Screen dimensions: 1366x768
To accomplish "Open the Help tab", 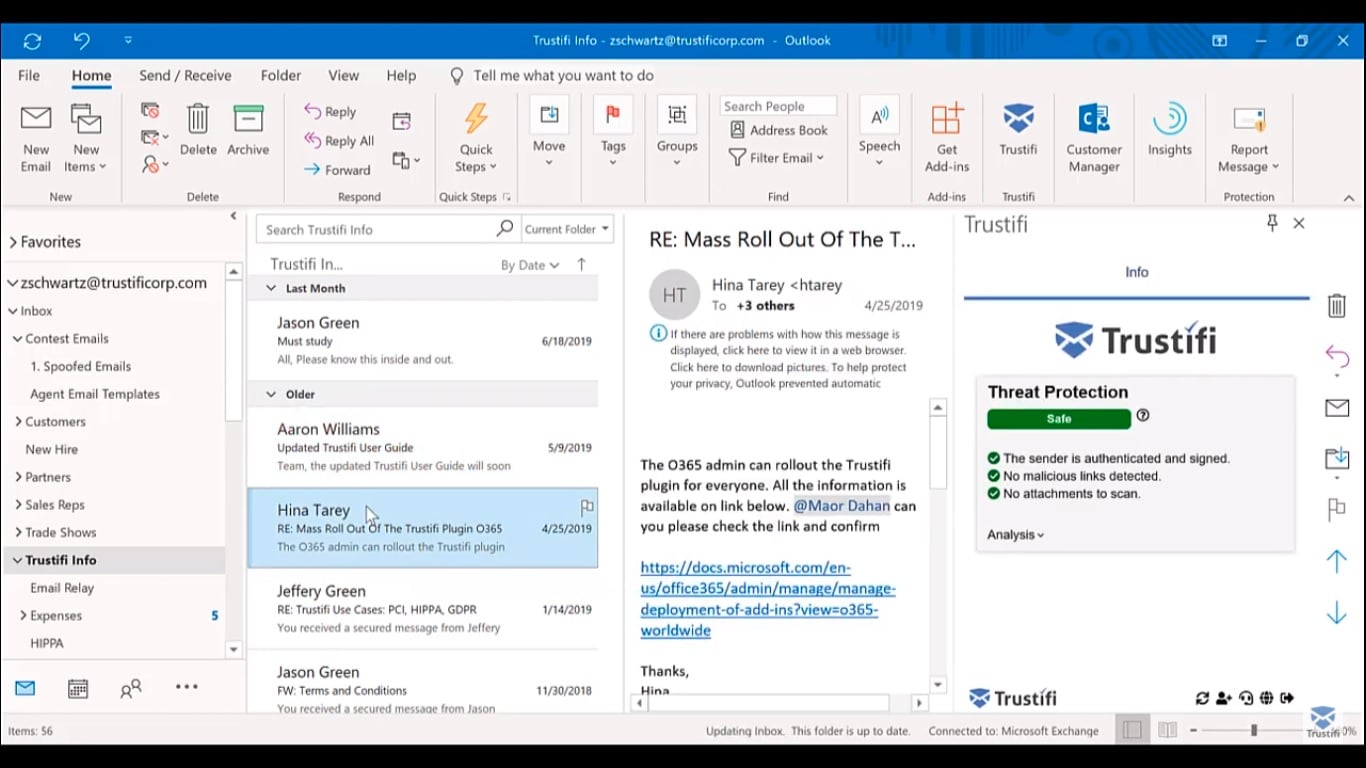I will pyautogui.click(x=401, y=76).
